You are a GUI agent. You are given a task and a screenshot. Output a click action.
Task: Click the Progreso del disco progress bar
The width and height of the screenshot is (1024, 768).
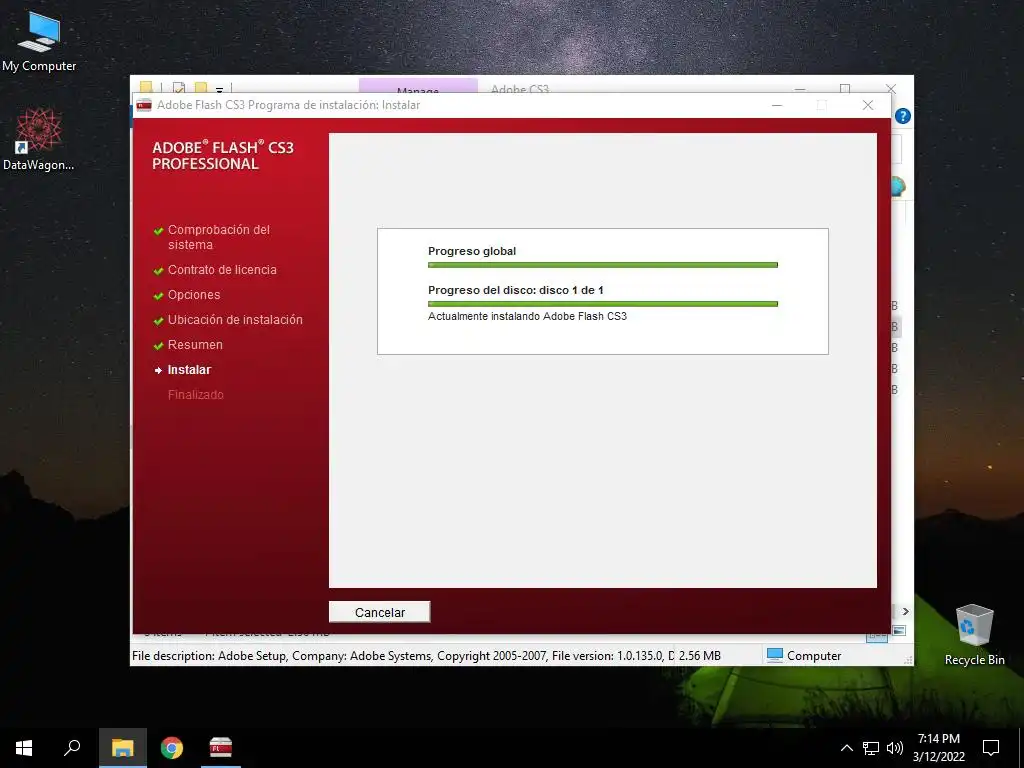click(603, 304)
